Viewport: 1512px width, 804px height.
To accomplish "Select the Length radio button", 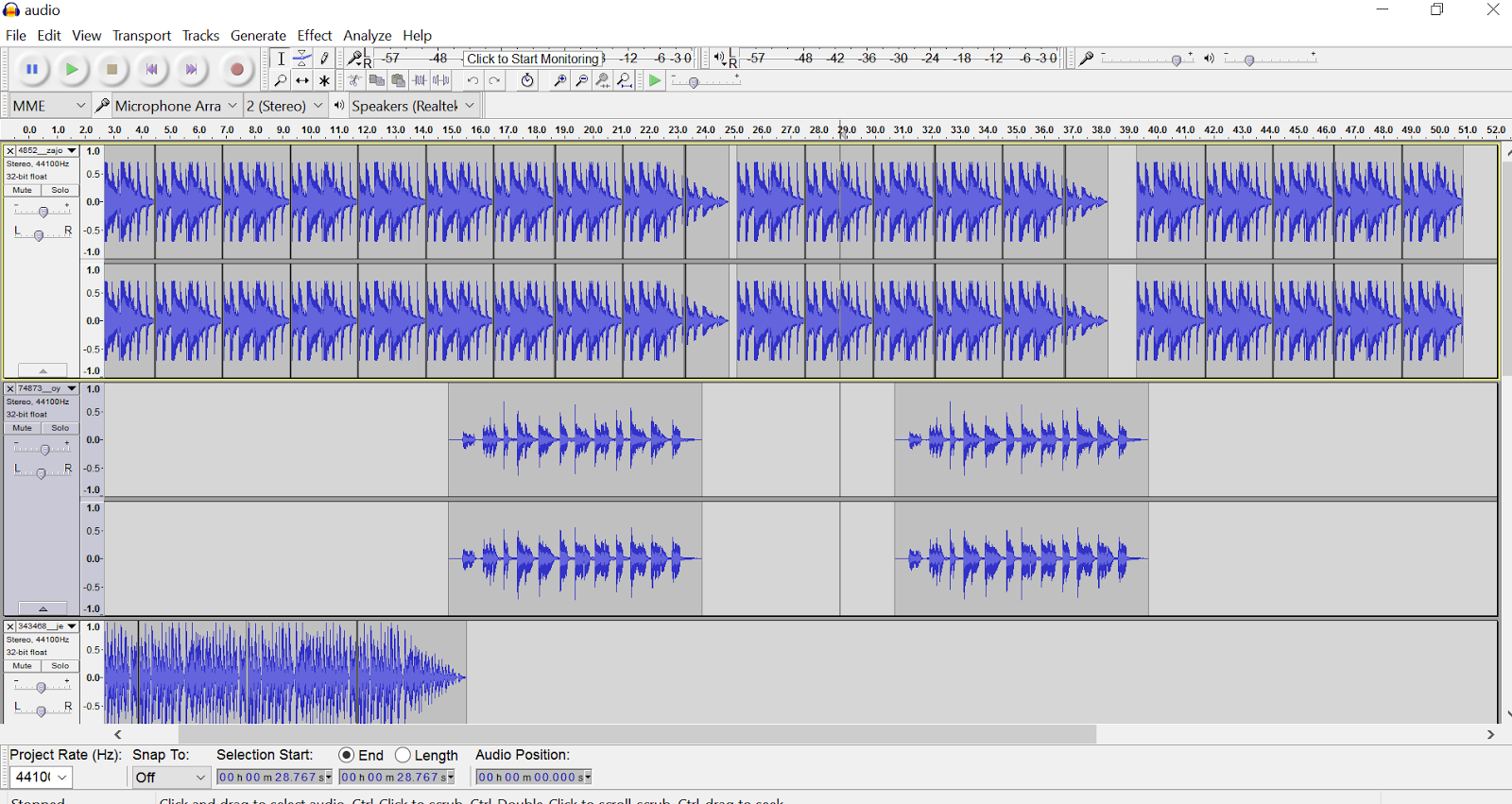I will tap(404, 755).
